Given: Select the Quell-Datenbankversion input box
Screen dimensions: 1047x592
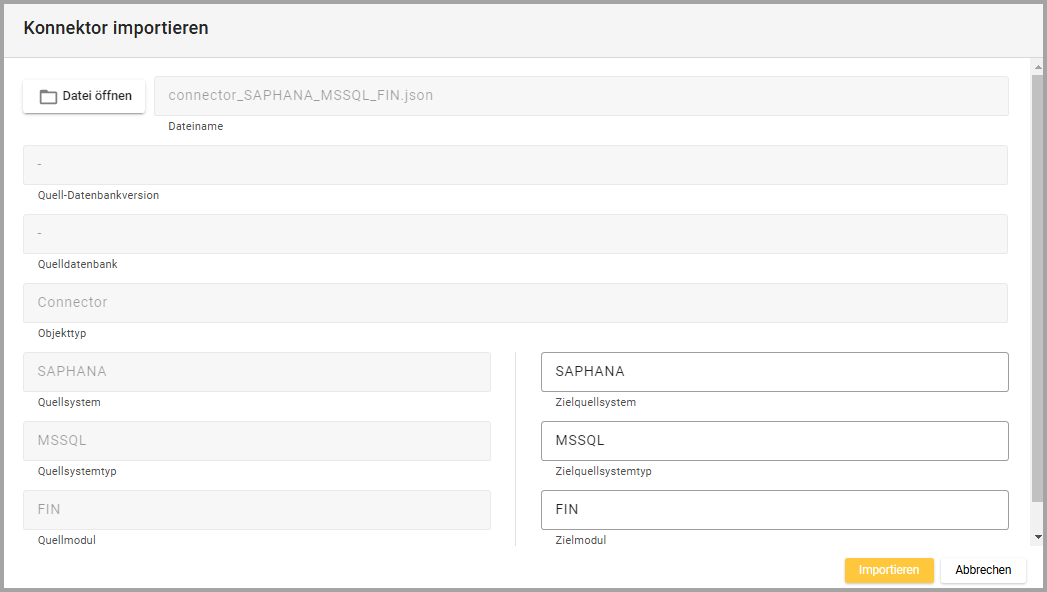Looking at the screenshot, I should click(515, 165).
